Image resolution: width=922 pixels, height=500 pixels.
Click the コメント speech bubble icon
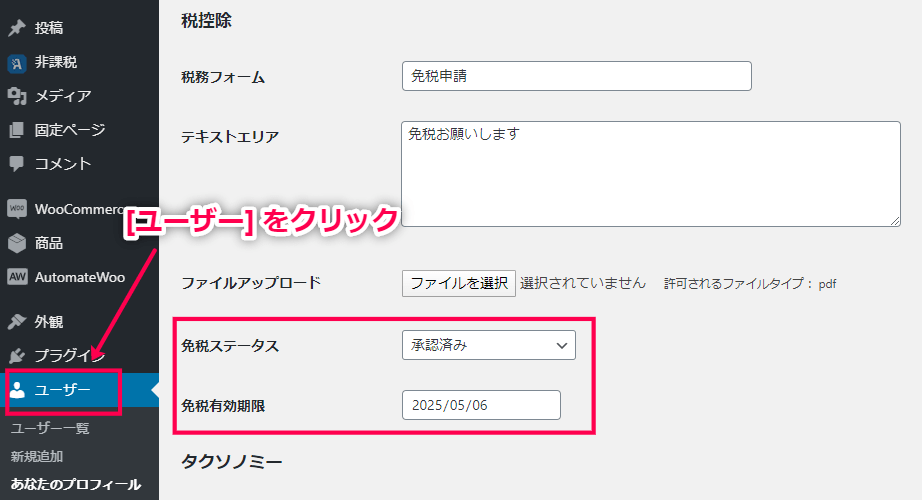click(x=17, y=164)
